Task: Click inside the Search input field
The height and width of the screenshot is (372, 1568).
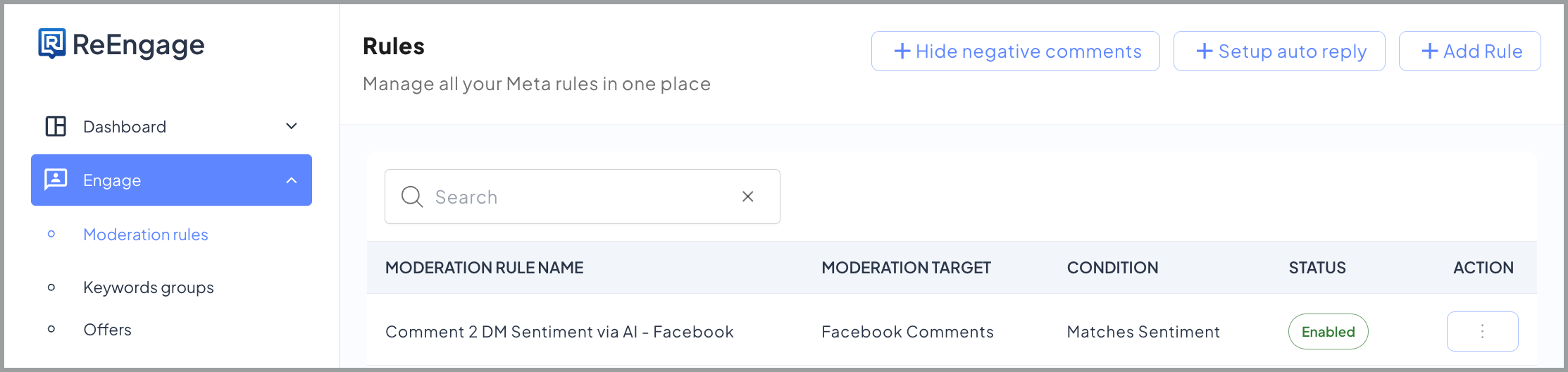Action: [582, 197]
